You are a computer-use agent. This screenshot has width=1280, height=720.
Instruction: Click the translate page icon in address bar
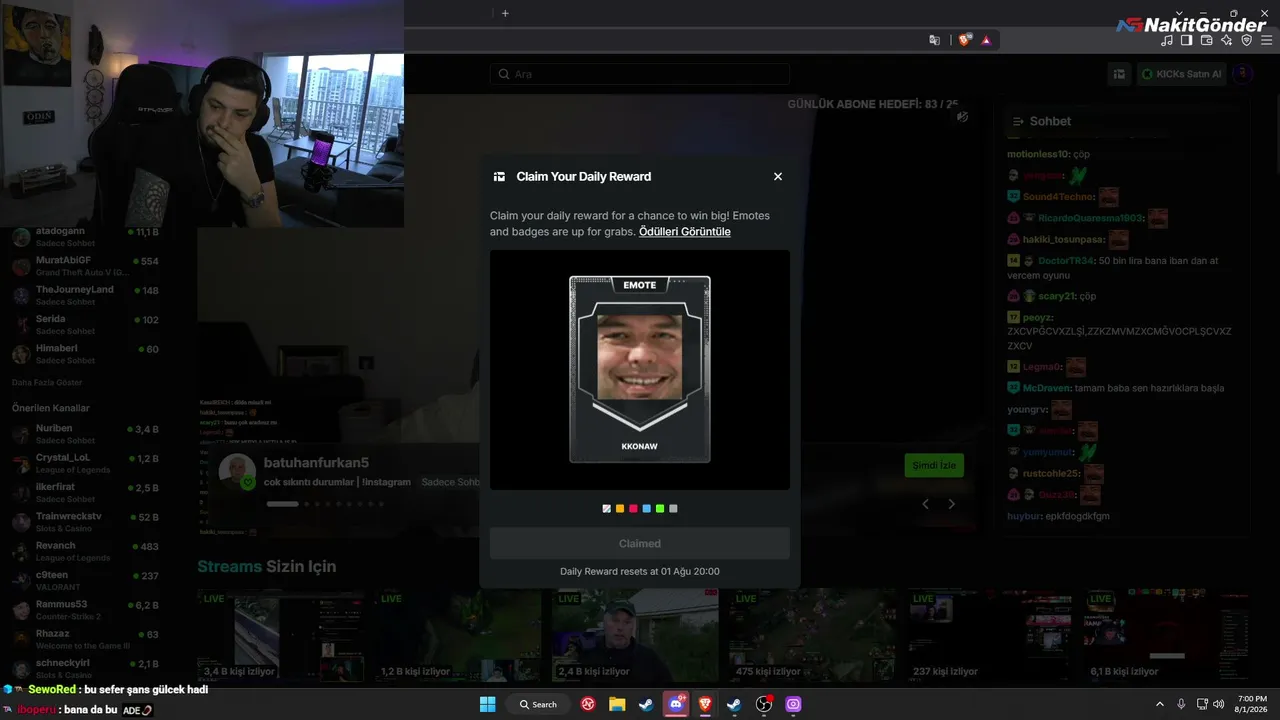tap(935, 40)
